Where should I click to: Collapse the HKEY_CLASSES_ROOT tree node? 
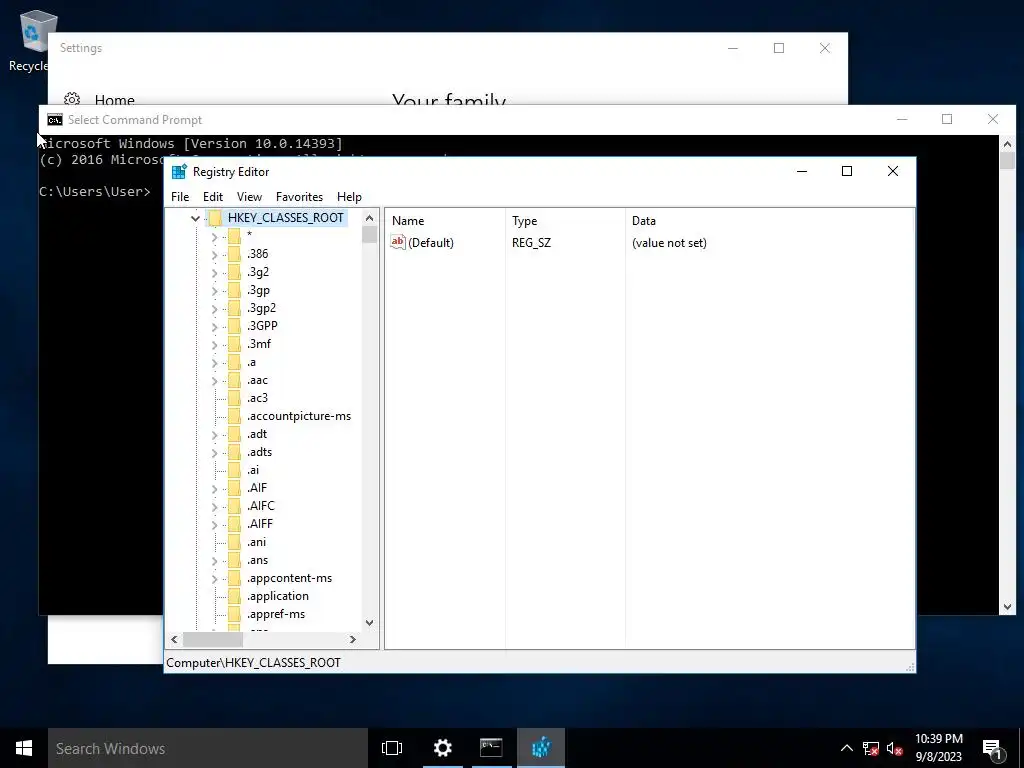point(195,218)
